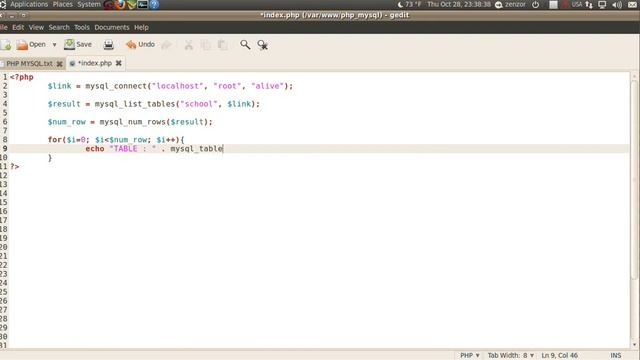This screenshot has width=640, height=360.
Task: Click the mysql_num_rows line of code
Action: (x=130, y=122)
